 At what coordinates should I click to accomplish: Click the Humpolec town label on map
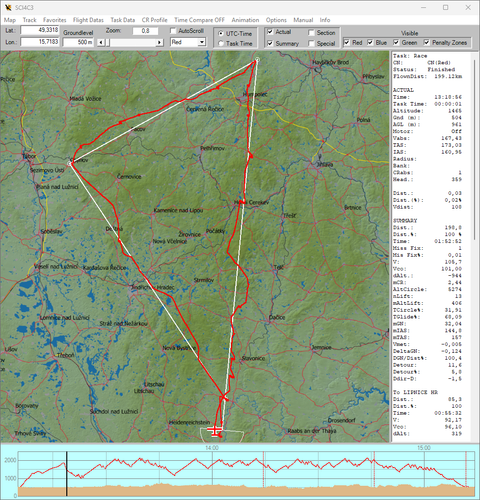(255, 94)
